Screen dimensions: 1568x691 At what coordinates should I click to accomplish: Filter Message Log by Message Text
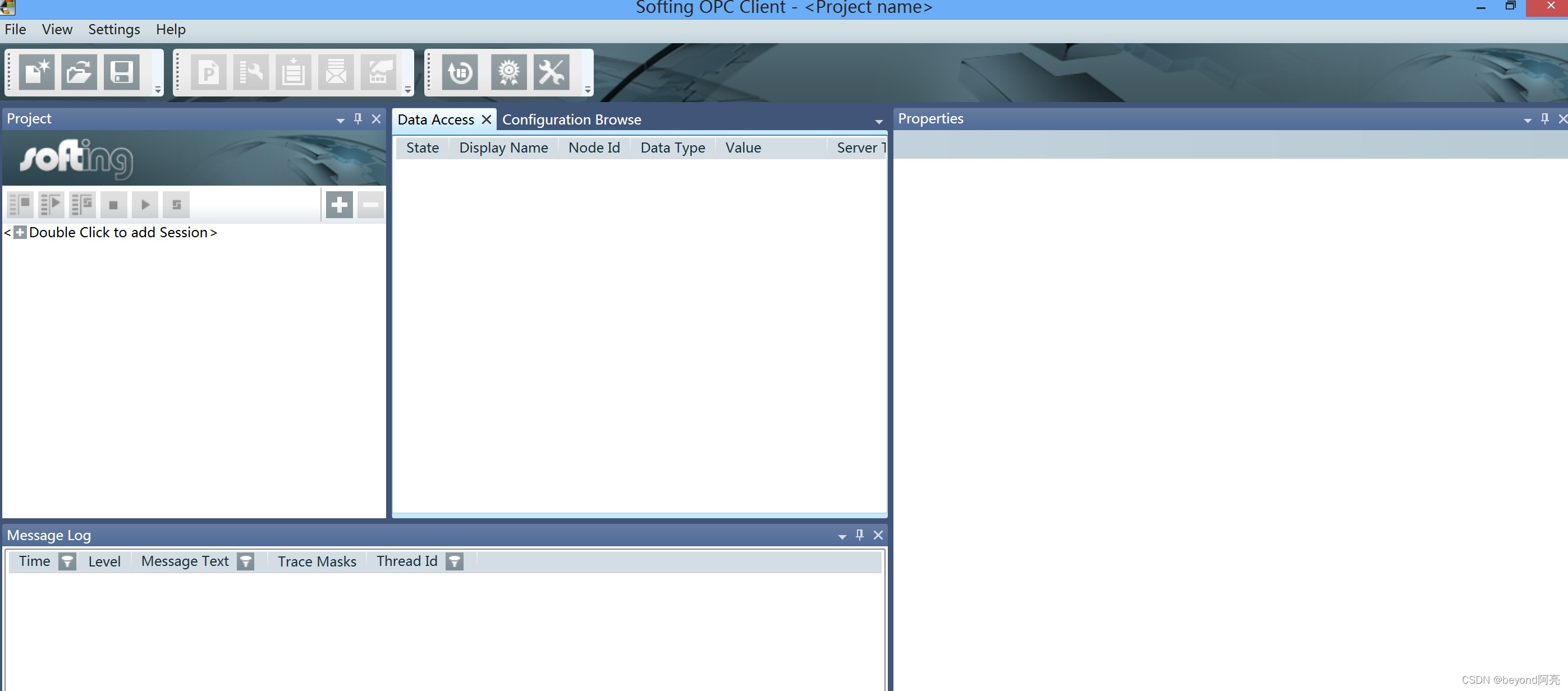tap(245, 561)
